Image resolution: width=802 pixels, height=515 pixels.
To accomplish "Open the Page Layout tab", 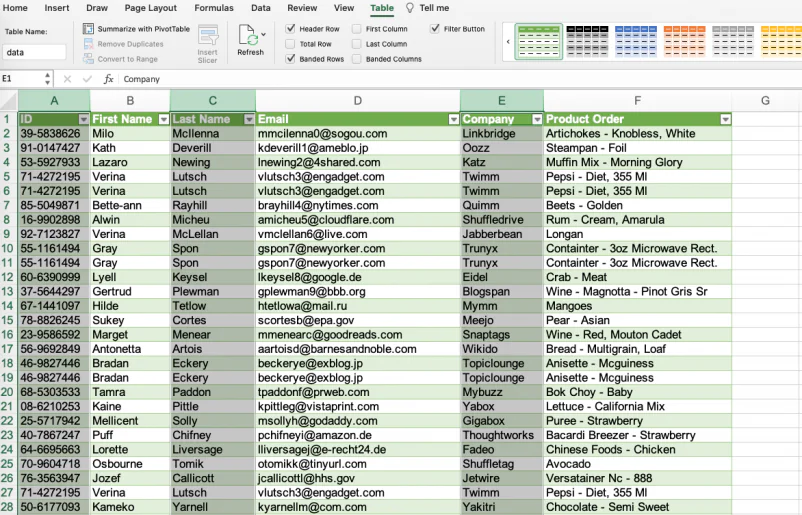I will pyautogui.click(x=150, y=8).
